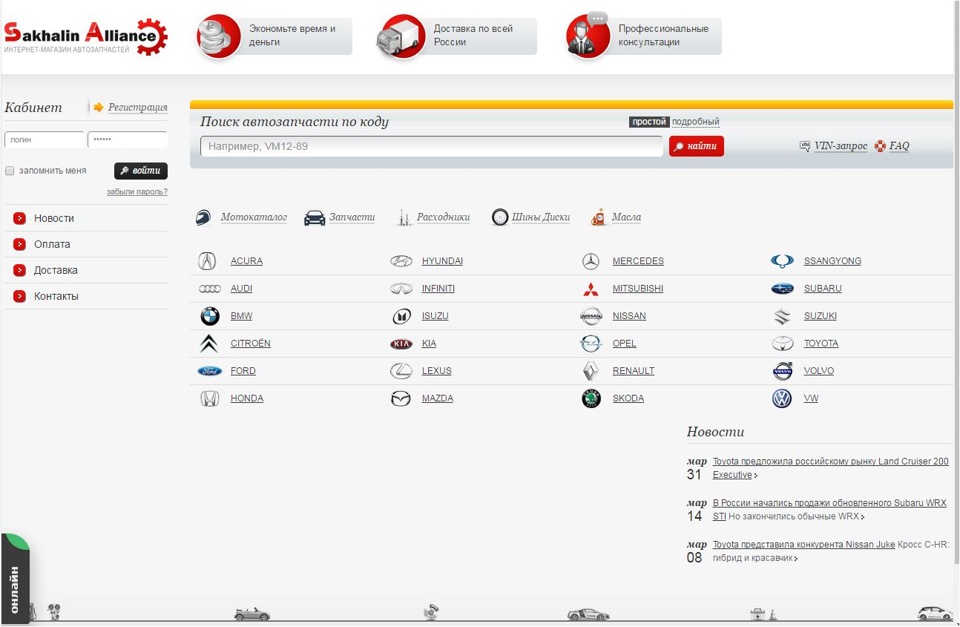Open the TOYOTA brand link
The image size is (960, 627).
821,344
